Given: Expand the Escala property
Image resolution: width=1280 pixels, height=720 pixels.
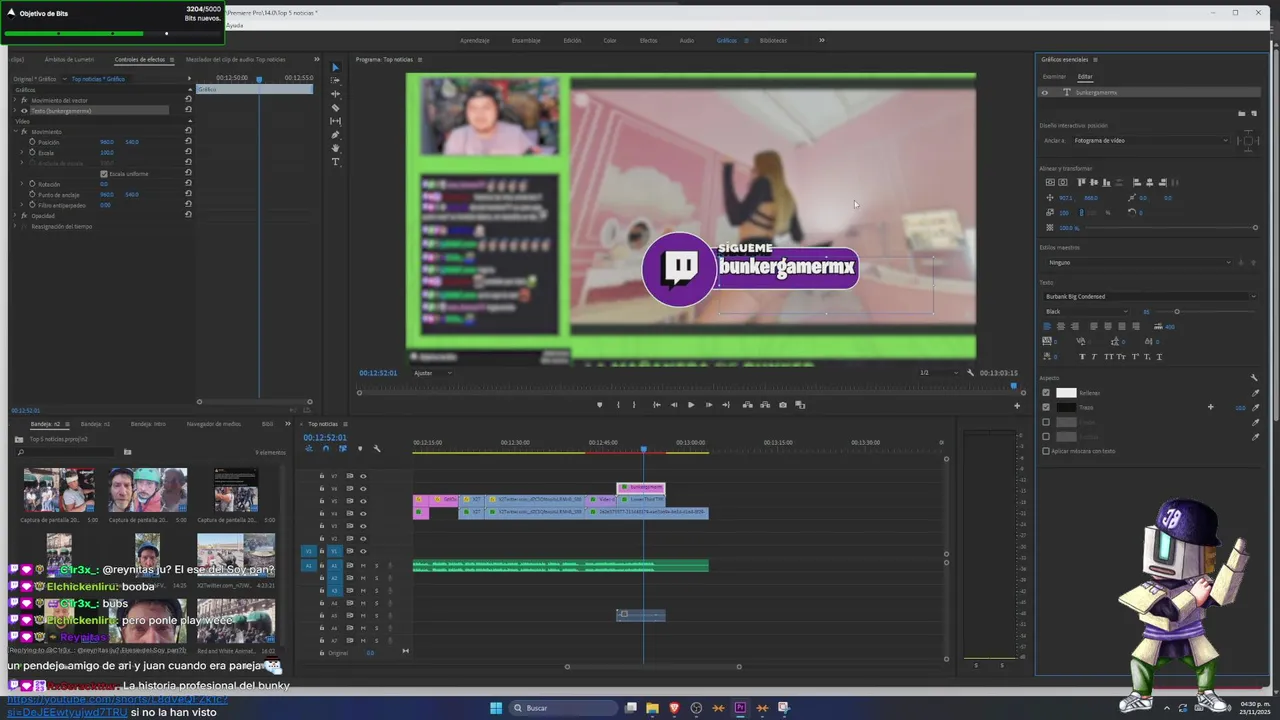Looking at the screenshot, I should pos(24,152).
